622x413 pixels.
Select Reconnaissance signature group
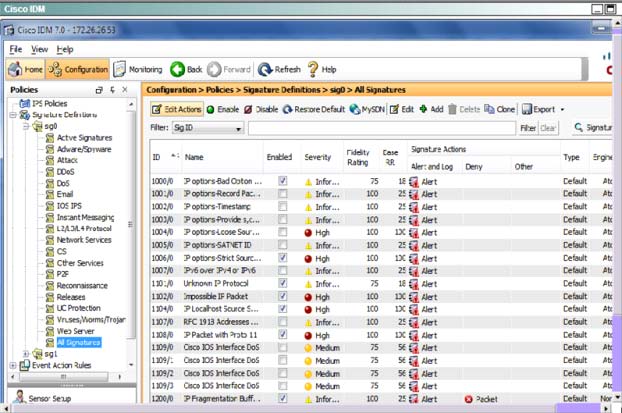coord(82,286)
